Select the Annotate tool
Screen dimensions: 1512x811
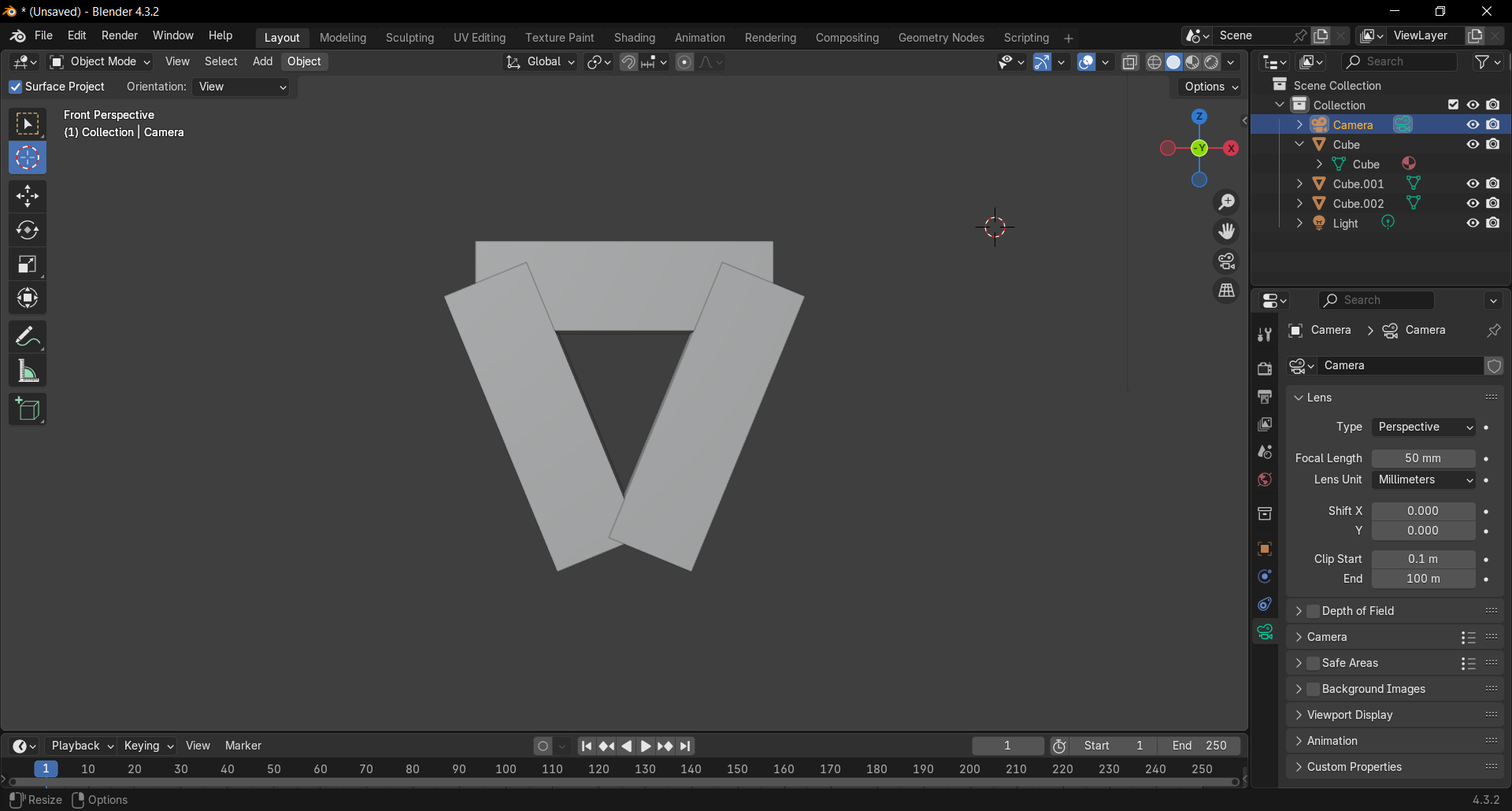coord(28,337)
